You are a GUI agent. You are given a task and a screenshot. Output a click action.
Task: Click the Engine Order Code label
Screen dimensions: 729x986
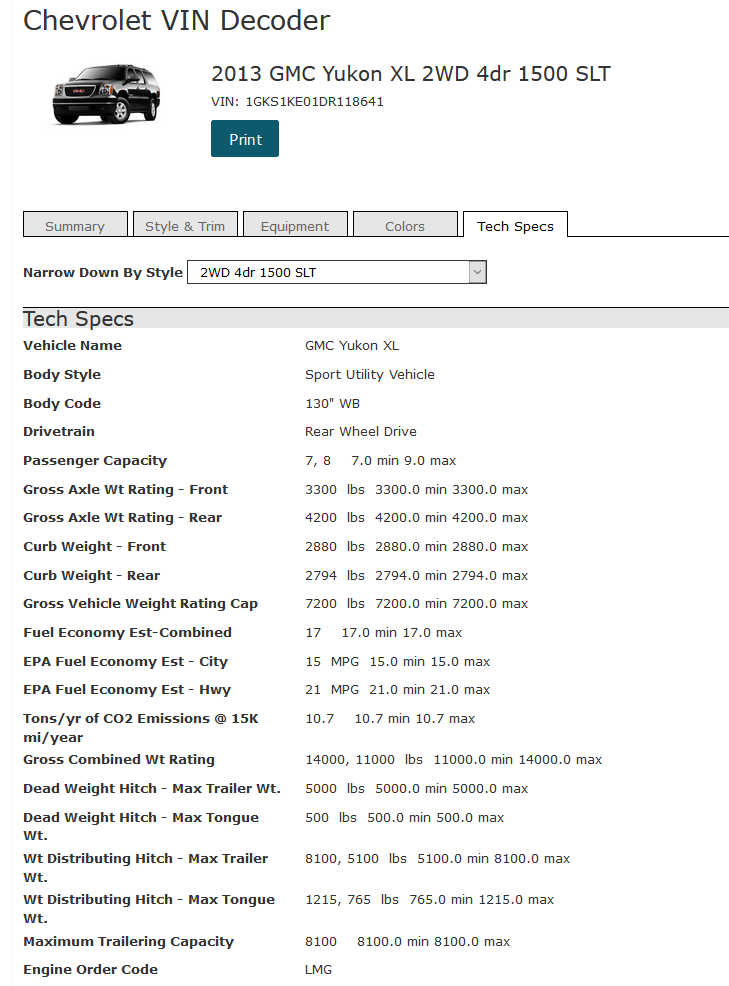pos(91,970)
